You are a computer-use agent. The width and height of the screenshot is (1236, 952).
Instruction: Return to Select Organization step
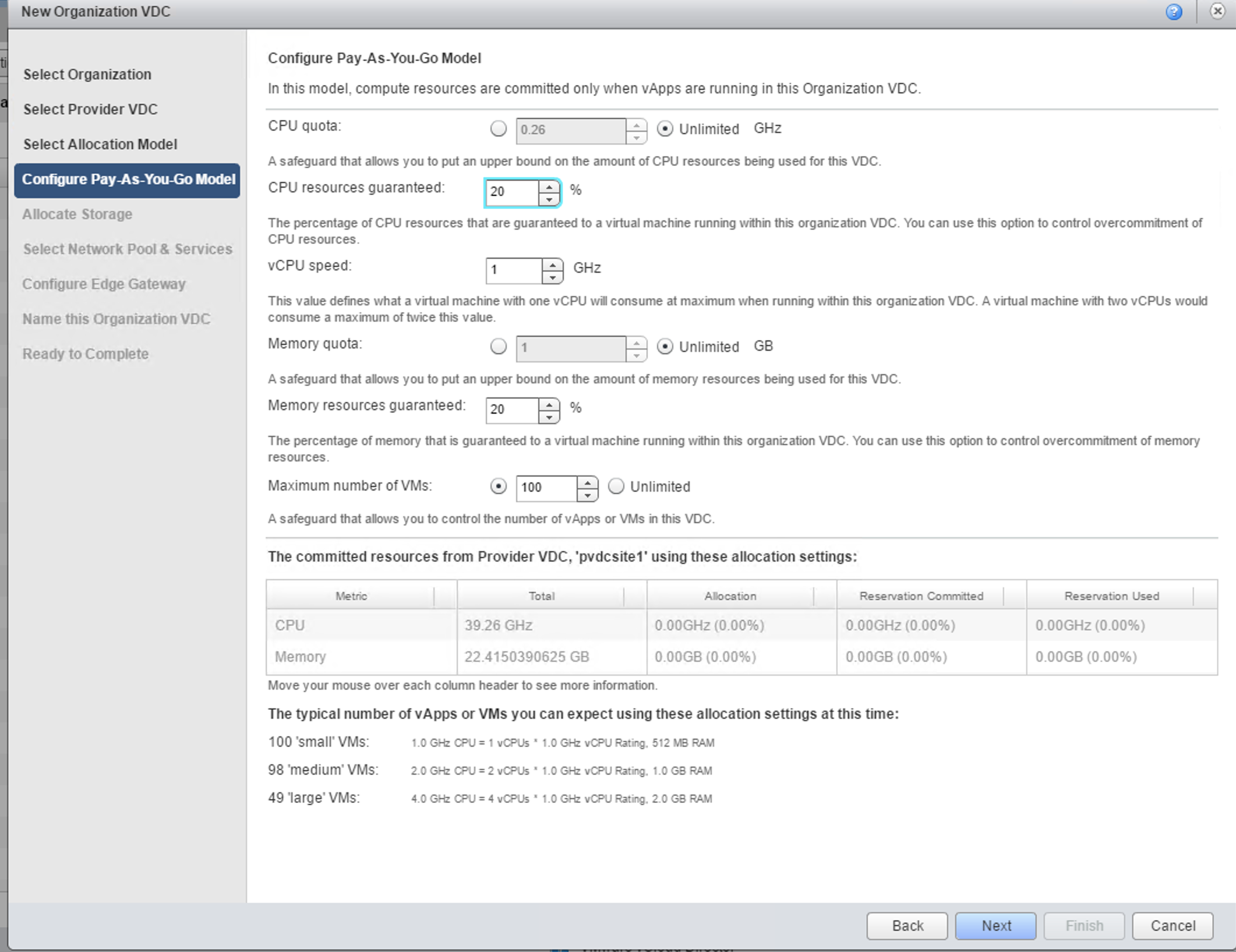[87, 74]
